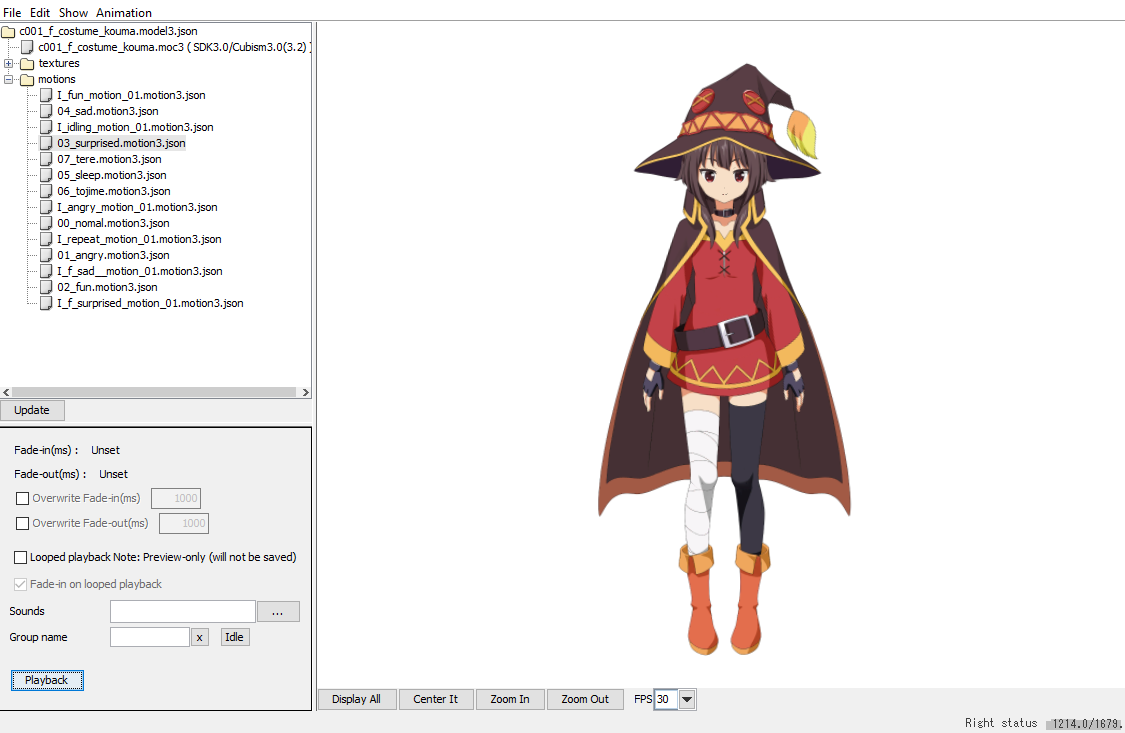Screen dimensions: 1125x733
Task: Click file icon of I_idling_motion_01.motion3.json
Action: (x=47, y=127)
